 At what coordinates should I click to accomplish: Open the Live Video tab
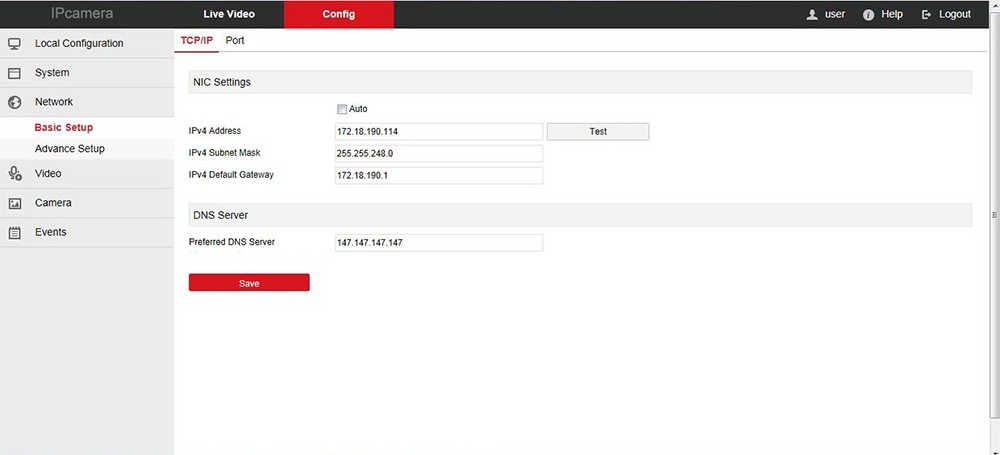(229, 14)
